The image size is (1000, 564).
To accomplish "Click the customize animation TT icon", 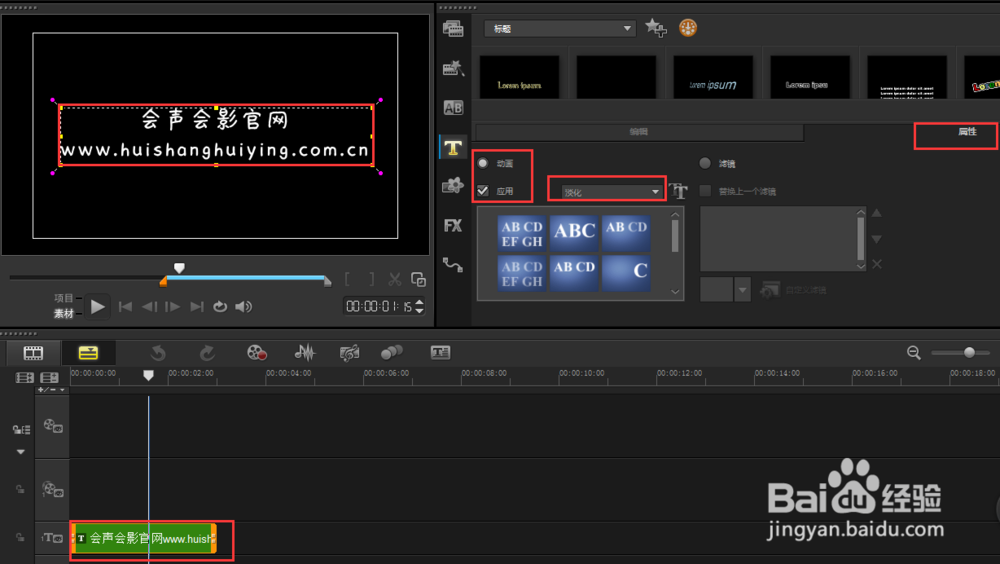I will tap(679, 191).
